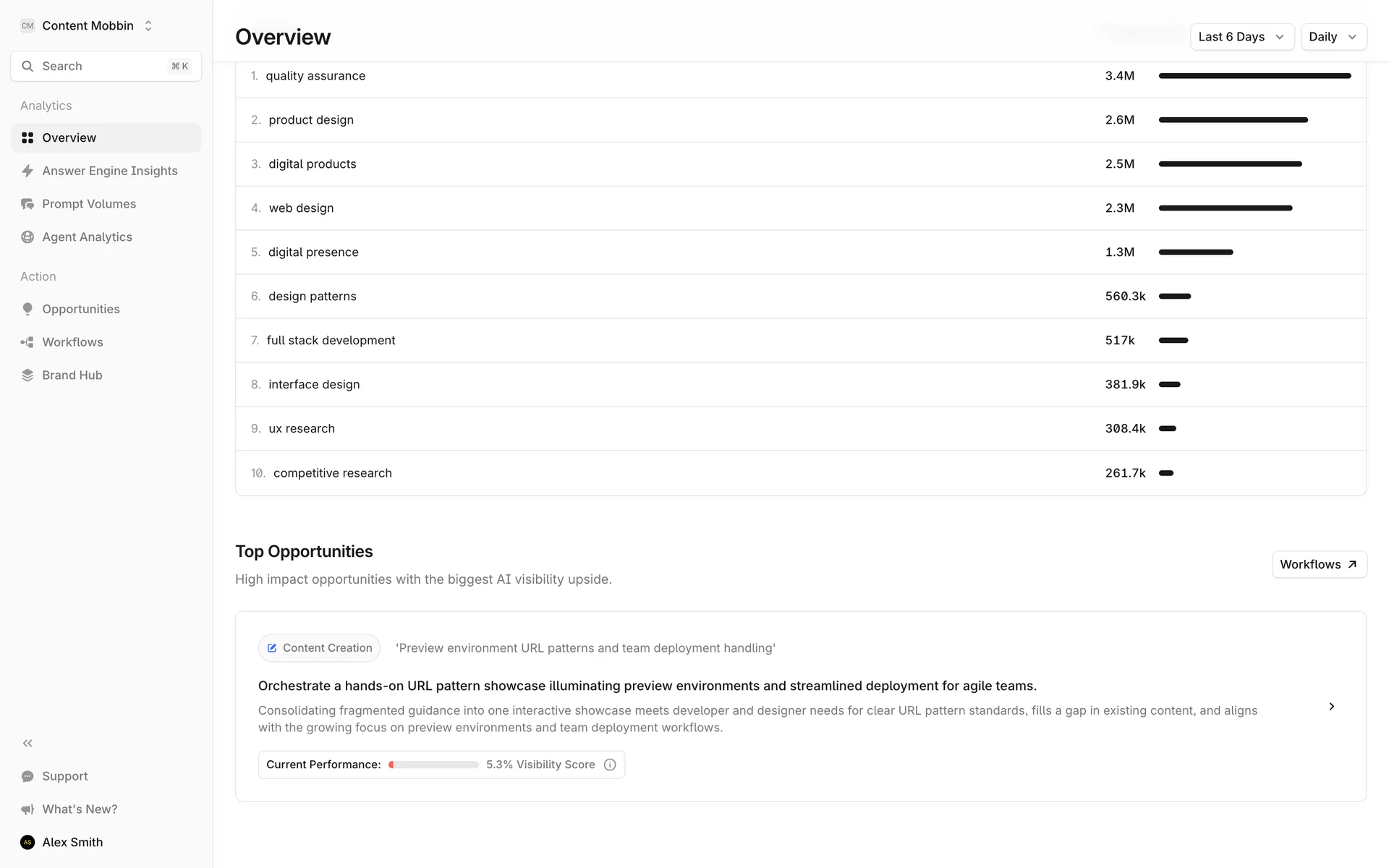Expand the opportunity card chevron arrow
This screenshot has height=868, width=1389.
click(x=1331, y=706)
